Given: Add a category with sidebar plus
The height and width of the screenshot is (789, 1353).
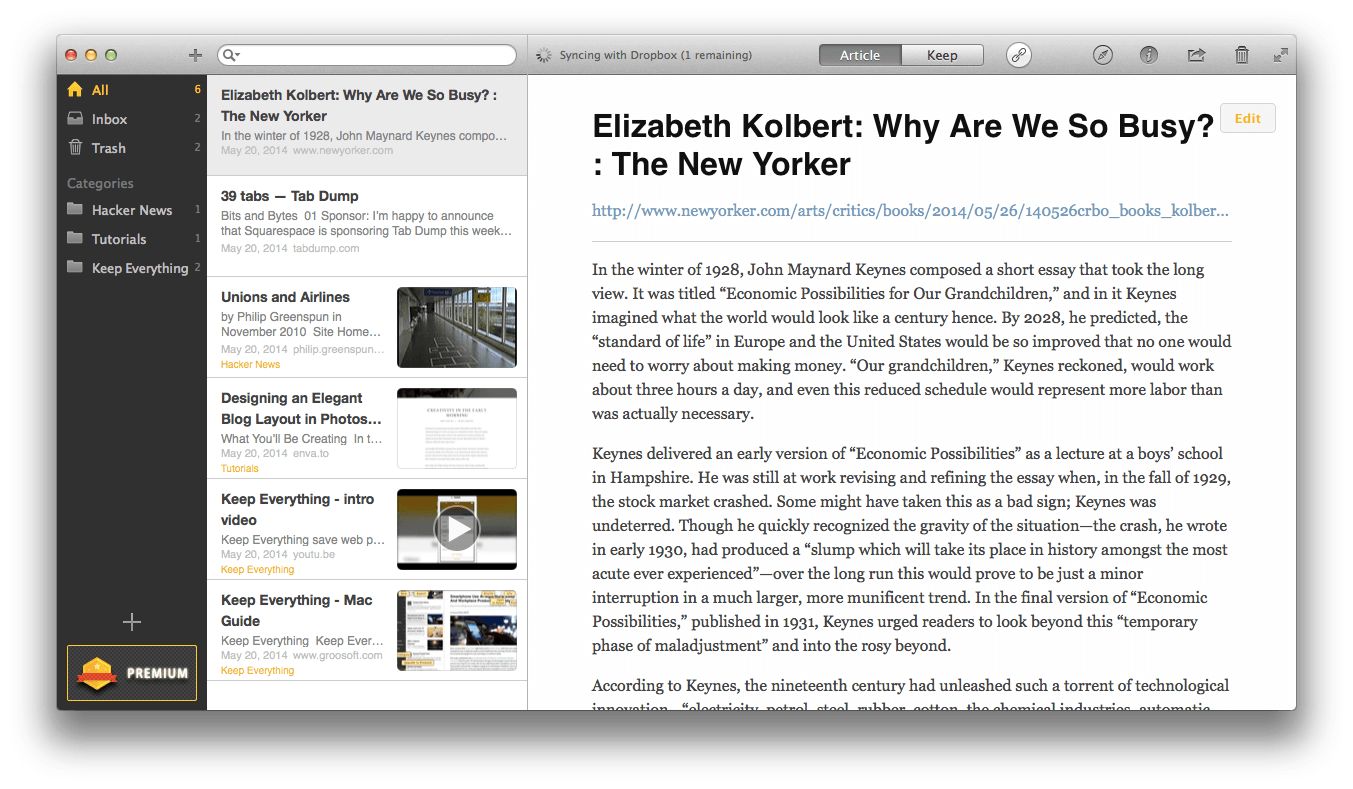Looking at the screenshot, I should coord(131,622).
